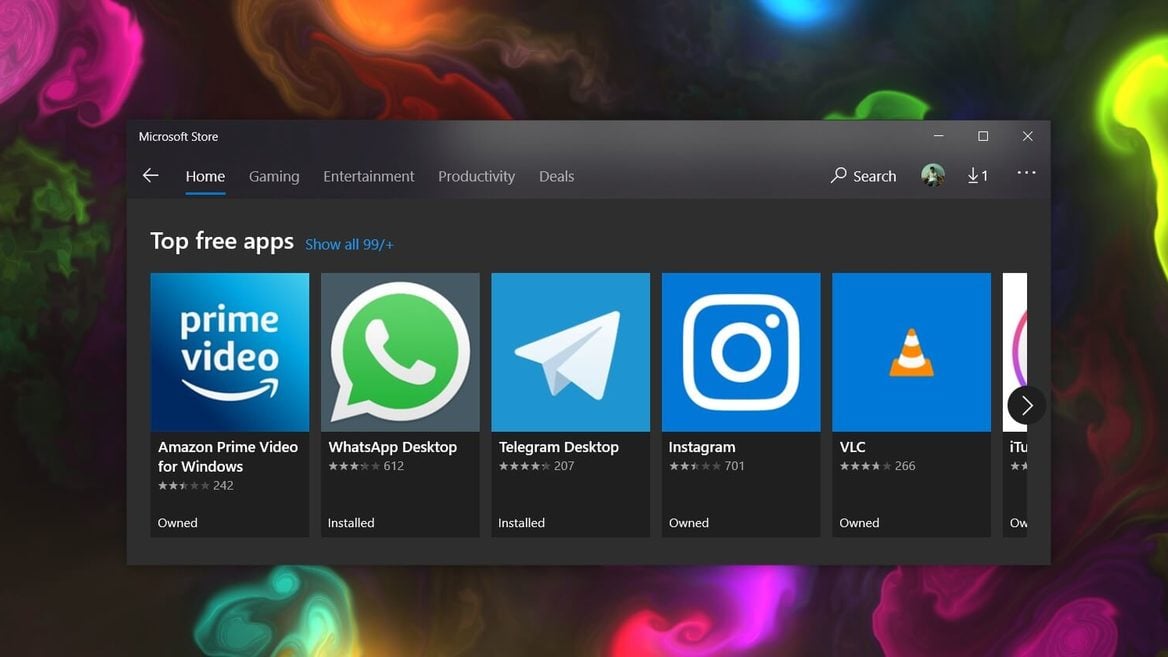Click the Show all 99/+ link
1168x657 pixels.
(349, 244)
